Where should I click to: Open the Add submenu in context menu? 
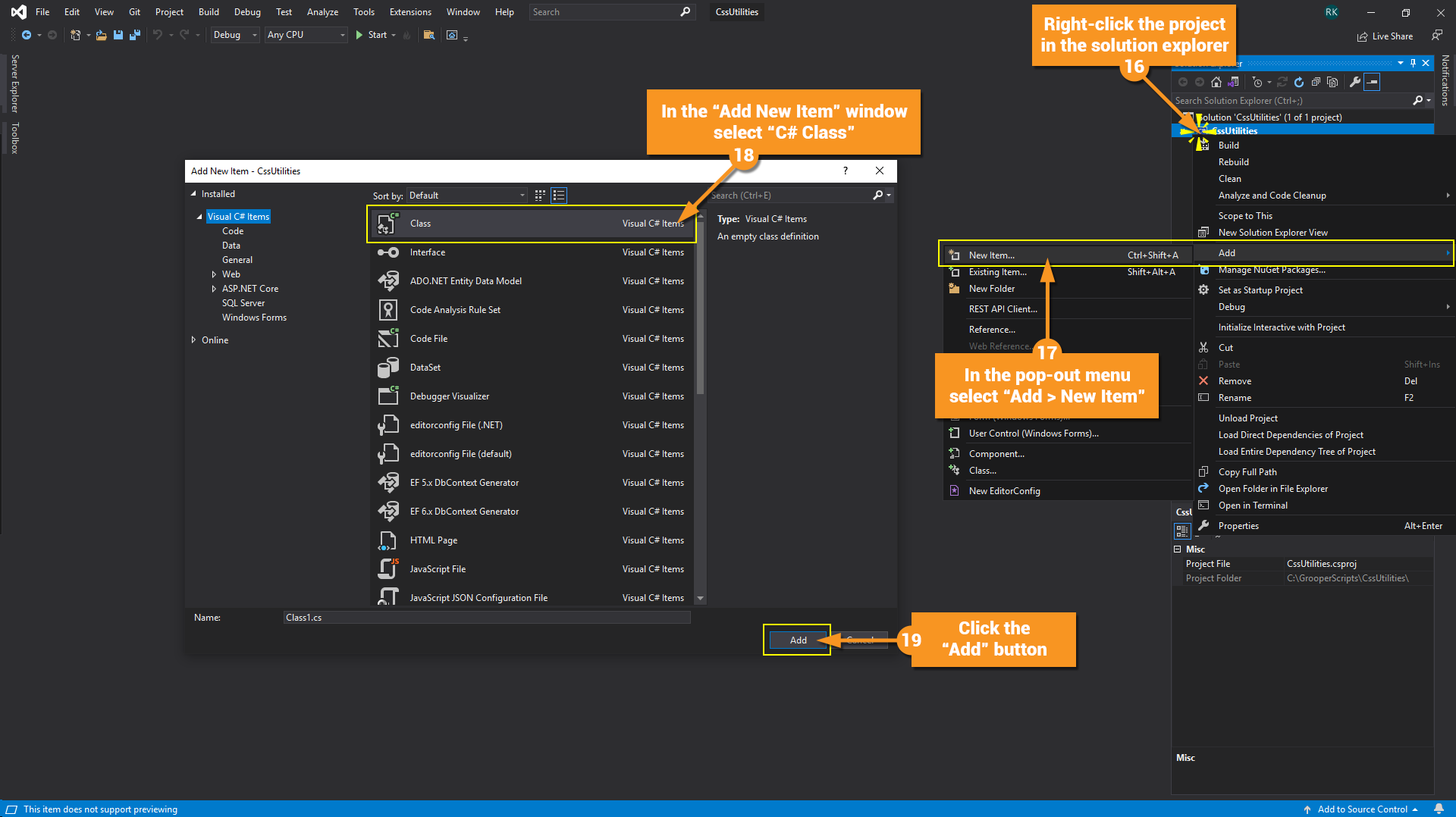point(1323,253)
